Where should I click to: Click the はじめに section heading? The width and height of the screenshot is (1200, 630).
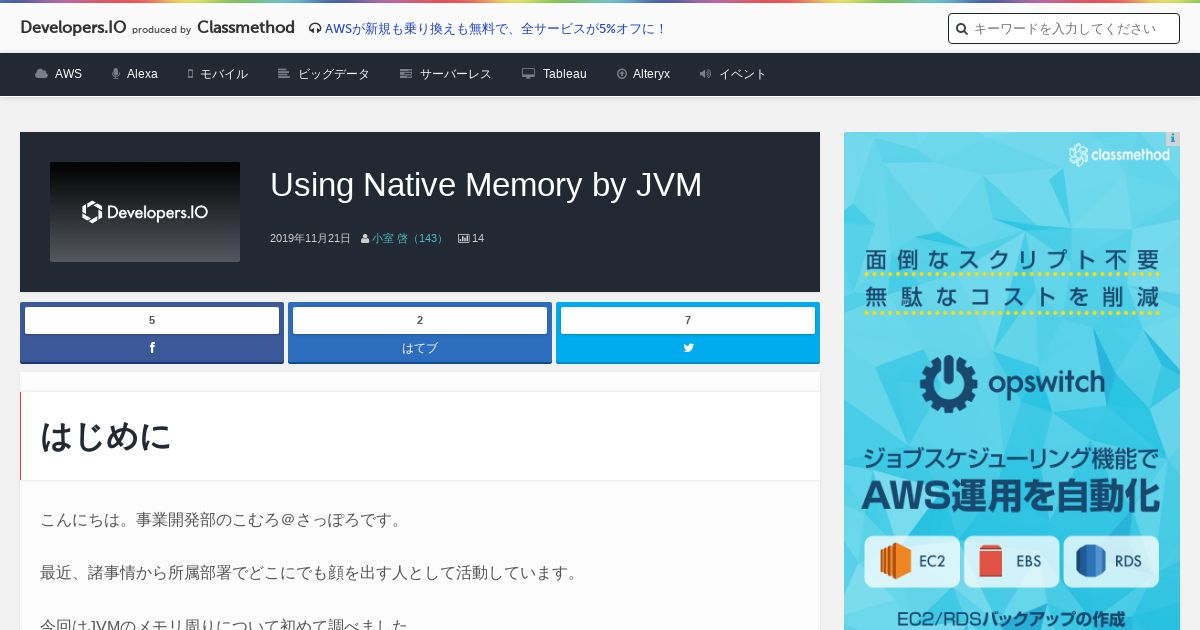(106, 437)
